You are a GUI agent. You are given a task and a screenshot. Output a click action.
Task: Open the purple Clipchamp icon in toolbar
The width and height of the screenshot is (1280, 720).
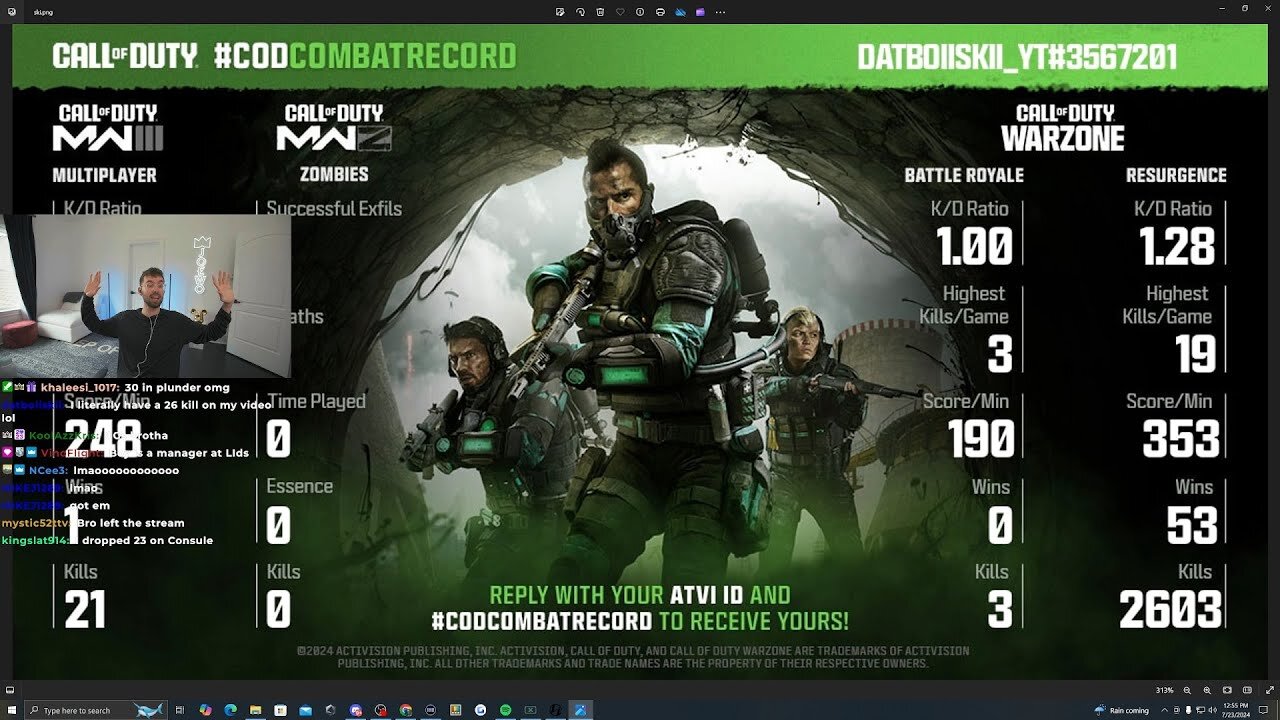point(700,12)
